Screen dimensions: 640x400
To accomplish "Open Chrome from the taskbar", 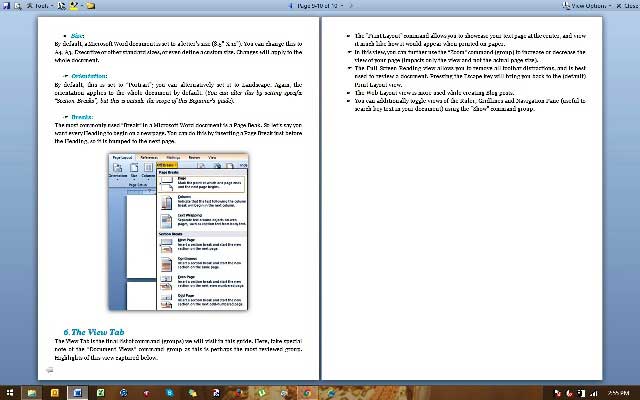I will (307, 393).
